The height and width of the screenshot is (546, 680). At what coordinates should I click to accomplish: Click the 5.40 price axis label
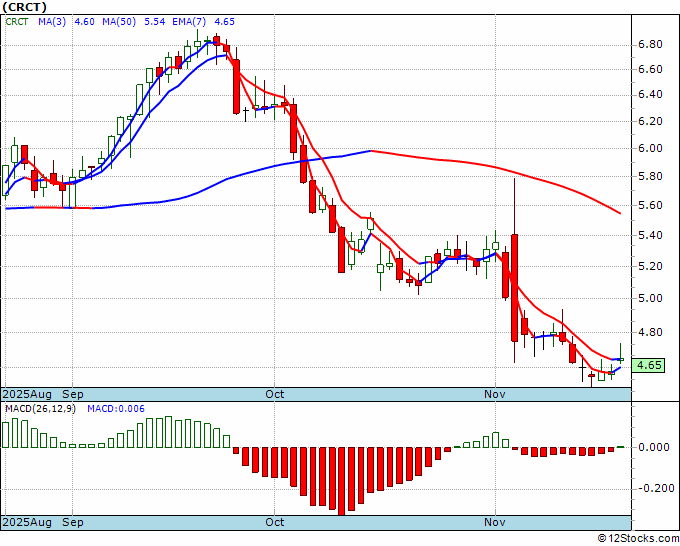(650, 235)
